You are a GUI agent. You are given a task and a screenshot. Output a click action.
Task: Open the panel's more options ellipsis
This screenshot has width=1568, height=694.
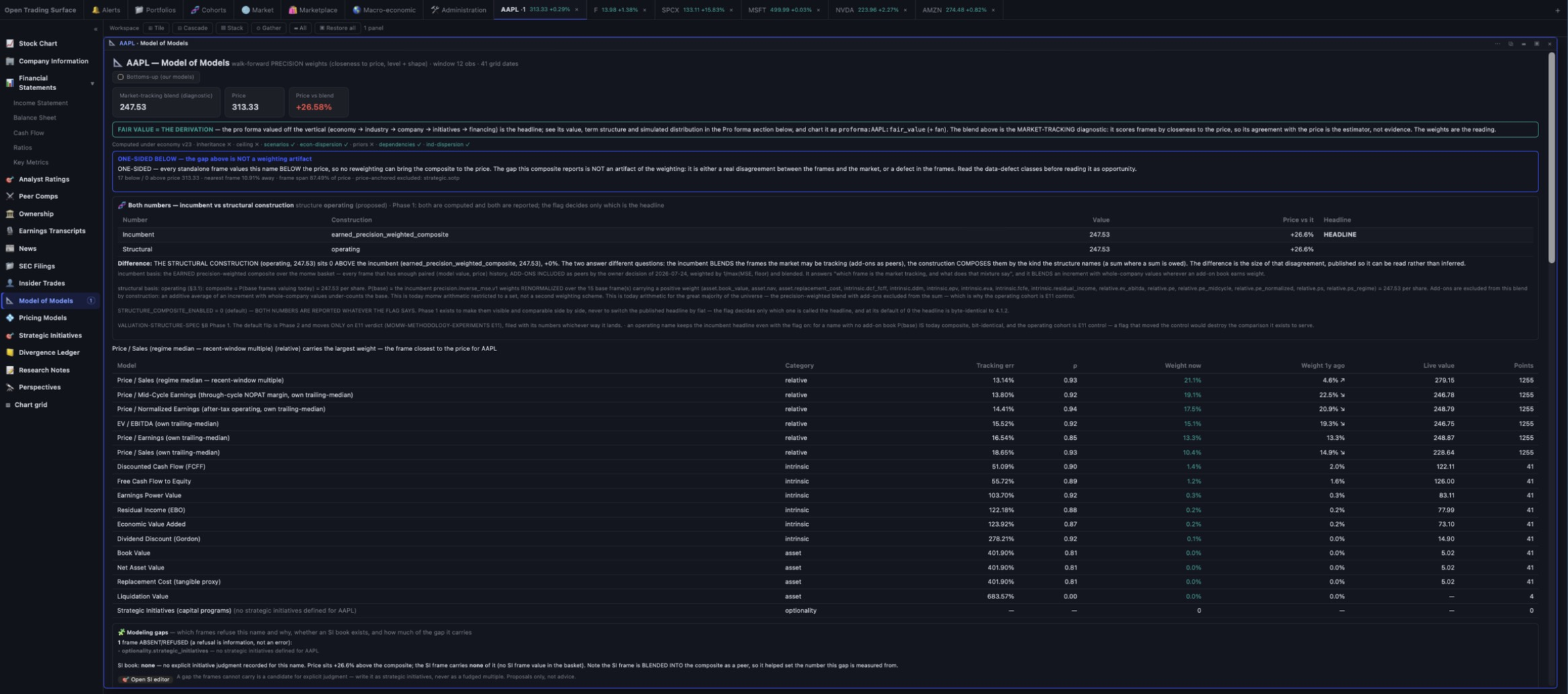(x=1497, y=44)
